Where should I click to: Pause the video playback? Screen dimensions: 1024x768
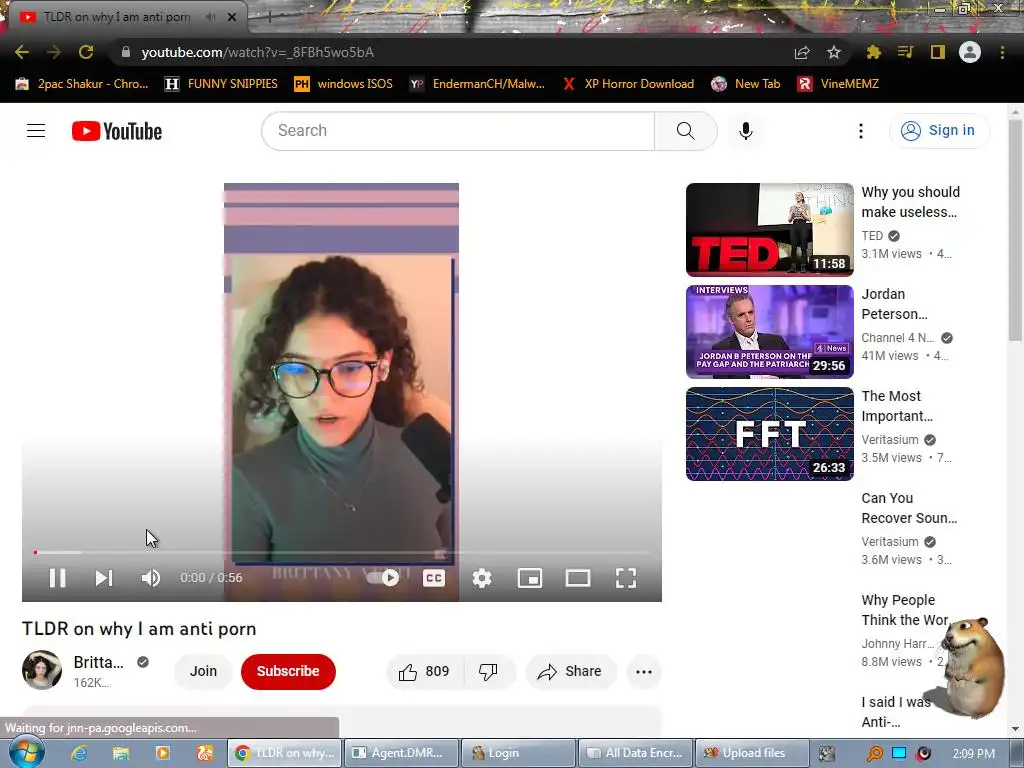pos(57,578)
